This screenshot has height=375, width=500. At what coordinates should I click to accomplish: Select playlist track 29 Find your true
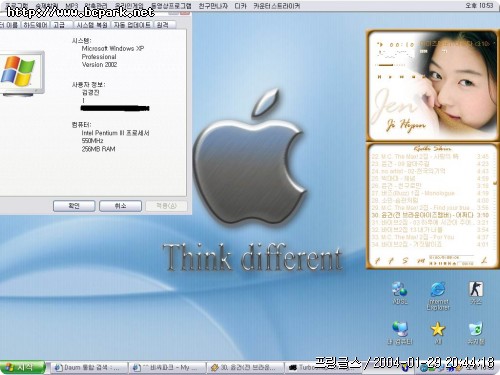coord(430,208)
